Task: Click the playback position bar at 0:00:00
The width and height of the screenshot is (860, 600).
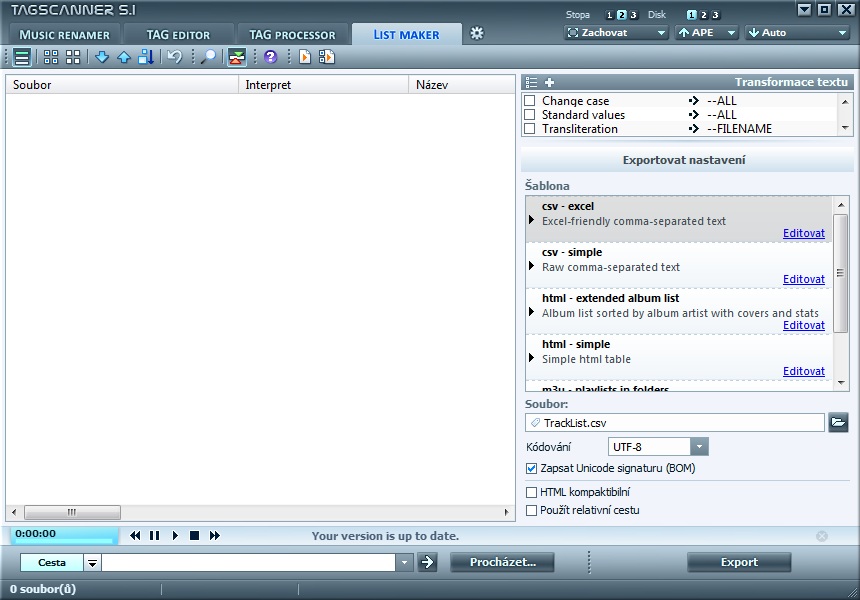Action: click(x=62, y=540)
